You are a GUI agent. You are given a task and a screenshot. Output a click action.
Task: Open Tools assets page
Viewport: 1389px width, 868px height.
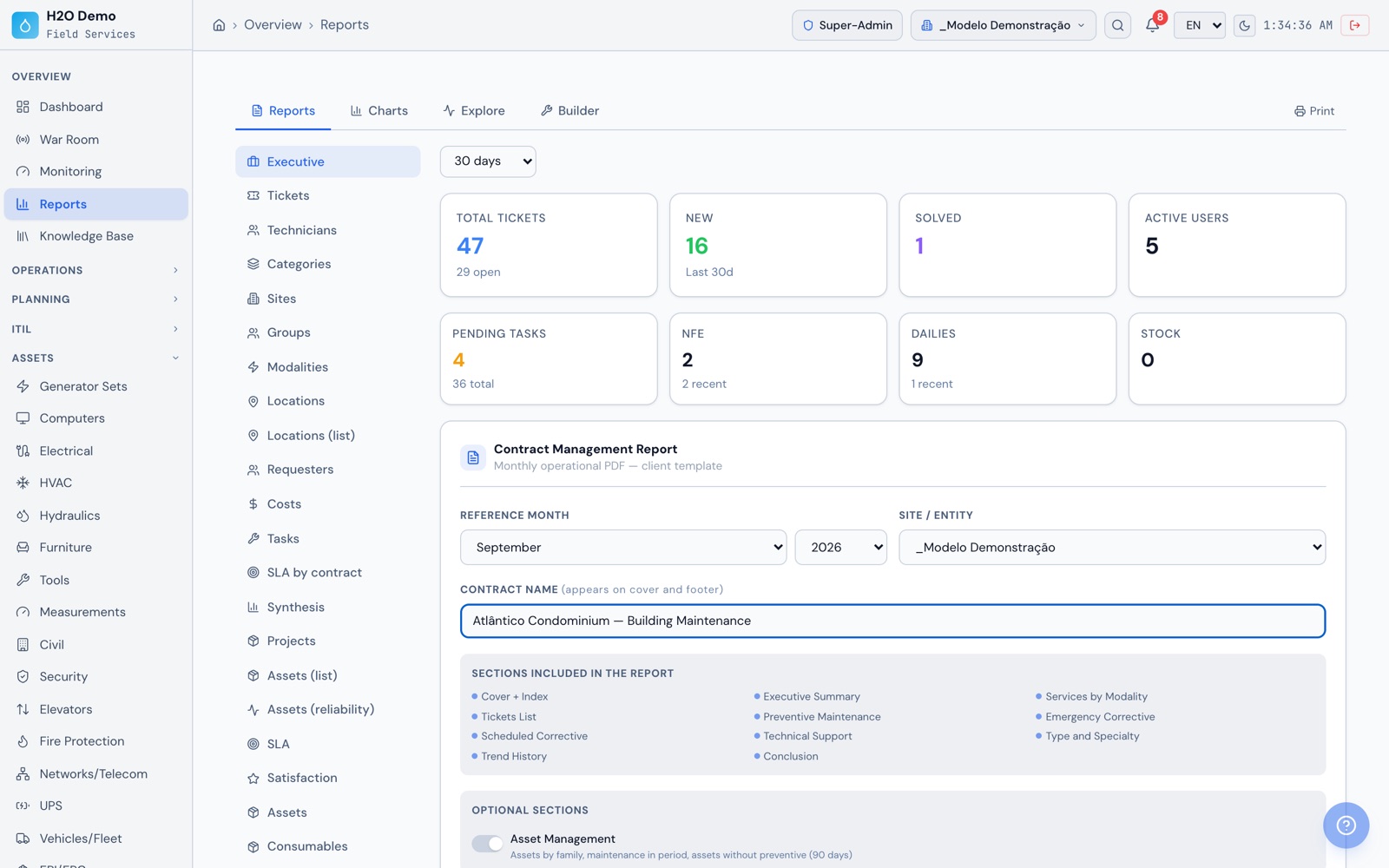[x=95, y=580]
